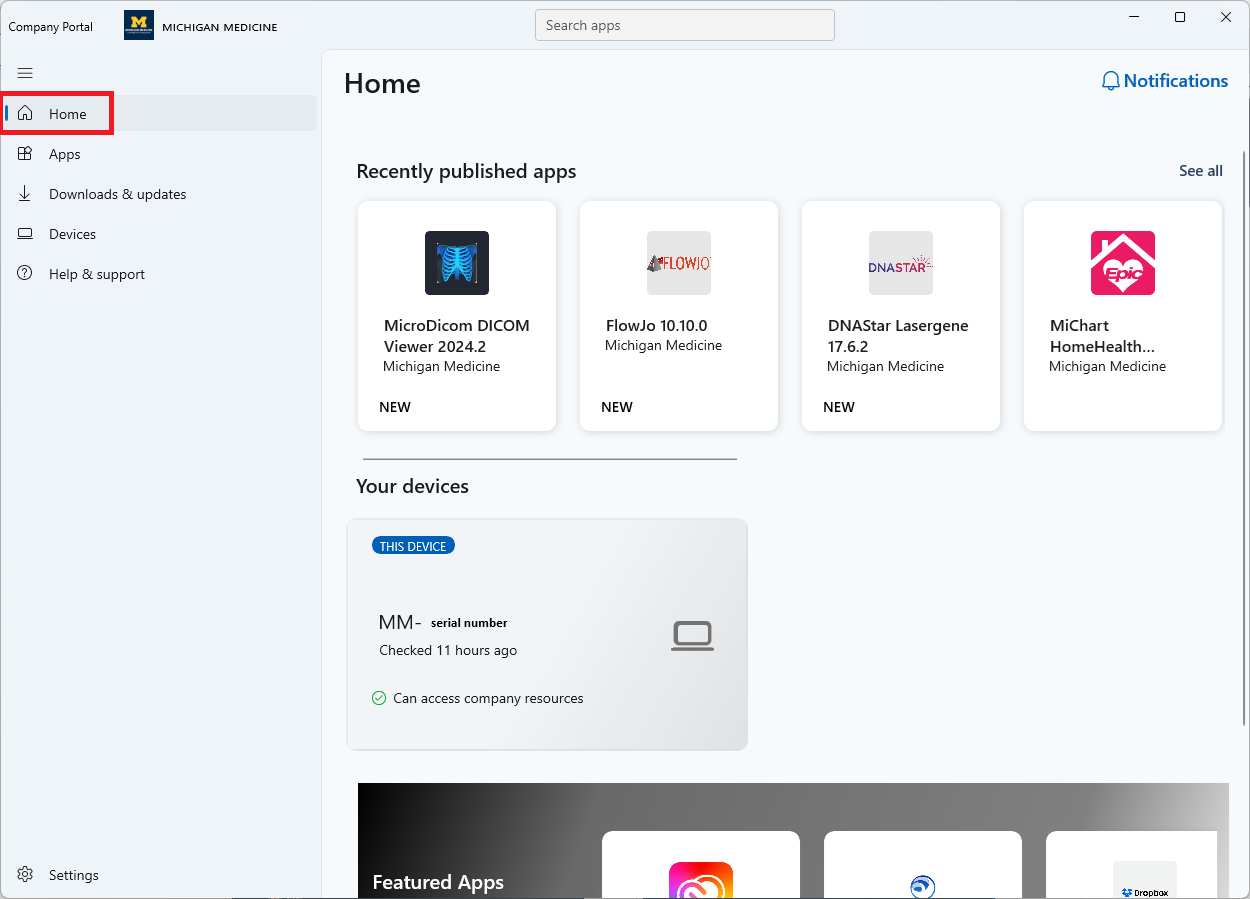
Task: Open the Apps section
Action: [64, 154]
